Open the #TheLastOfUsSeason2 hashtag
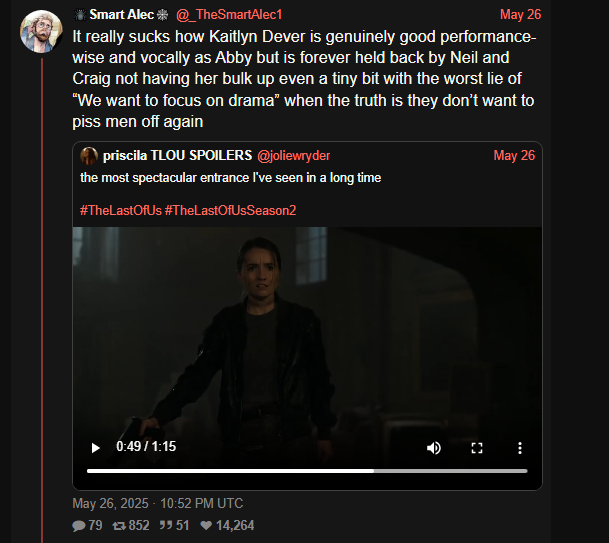 pyautogui.click(x=230, y=211)
